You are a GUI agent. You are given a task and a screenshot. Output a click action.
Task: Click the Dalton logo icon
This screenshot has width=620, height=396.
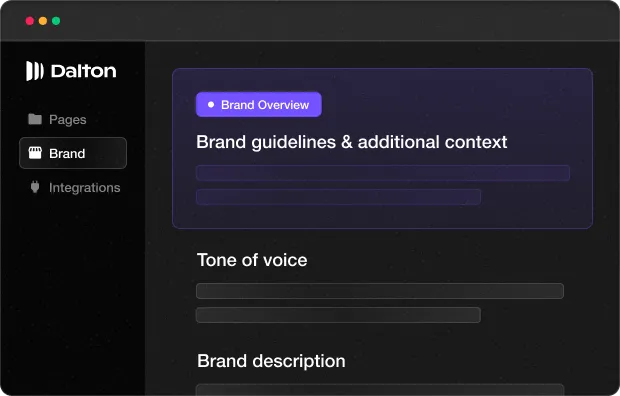coord(35,71)
